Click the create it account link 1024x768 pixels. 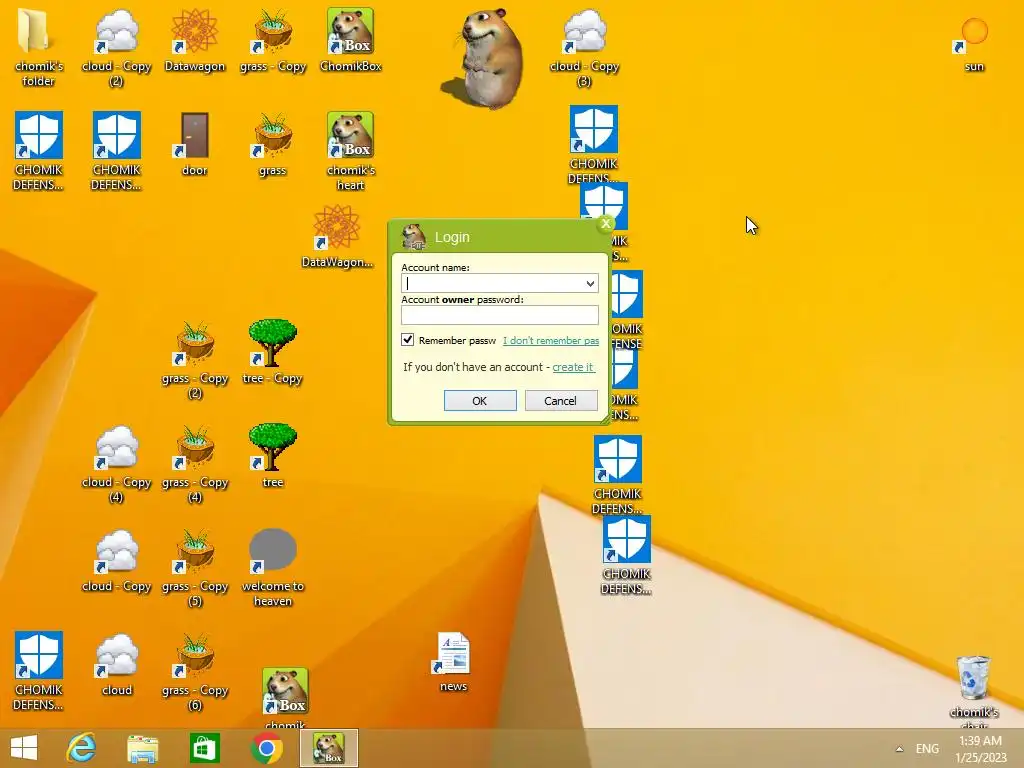tap(573, 367)
